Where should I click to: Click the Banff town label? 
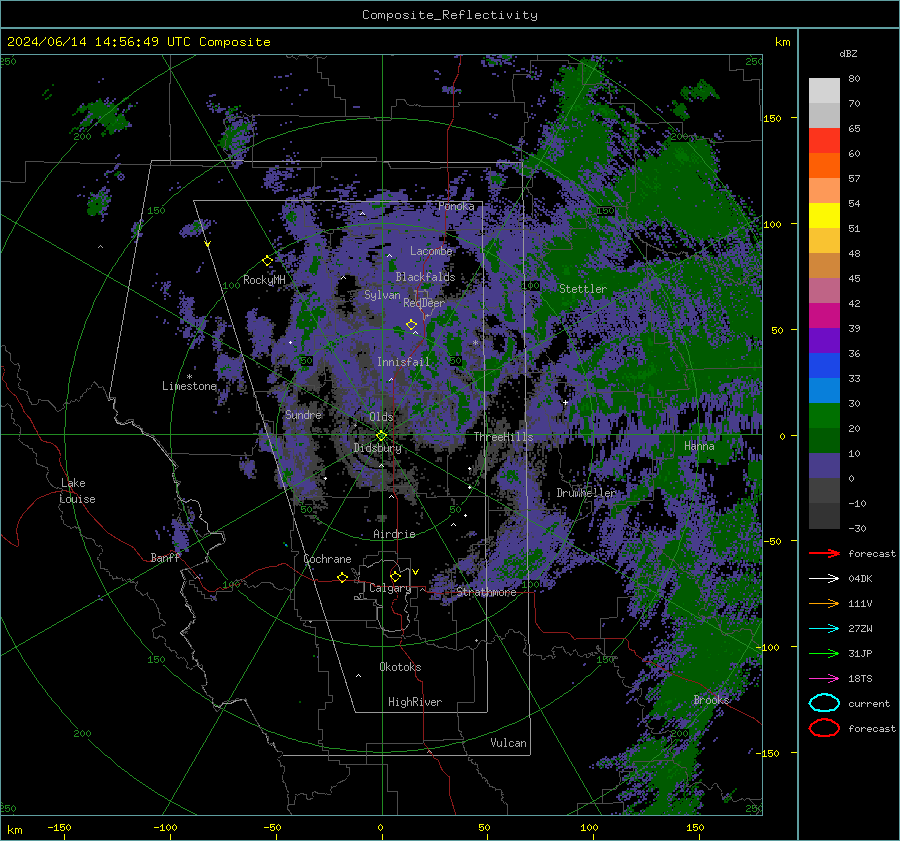165,558
